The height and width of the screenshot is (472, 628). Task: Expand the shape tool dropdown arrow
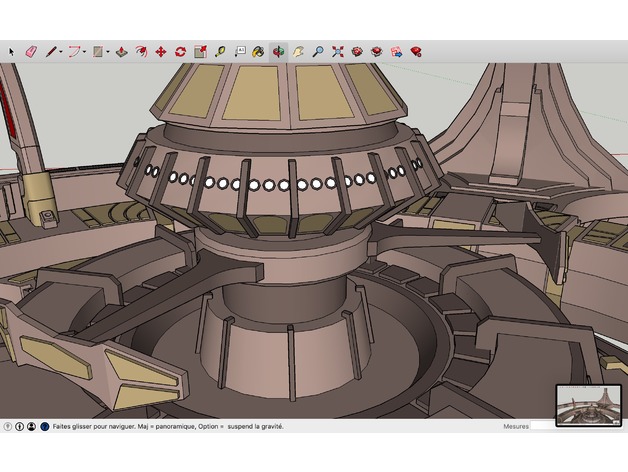coord(108,51)
